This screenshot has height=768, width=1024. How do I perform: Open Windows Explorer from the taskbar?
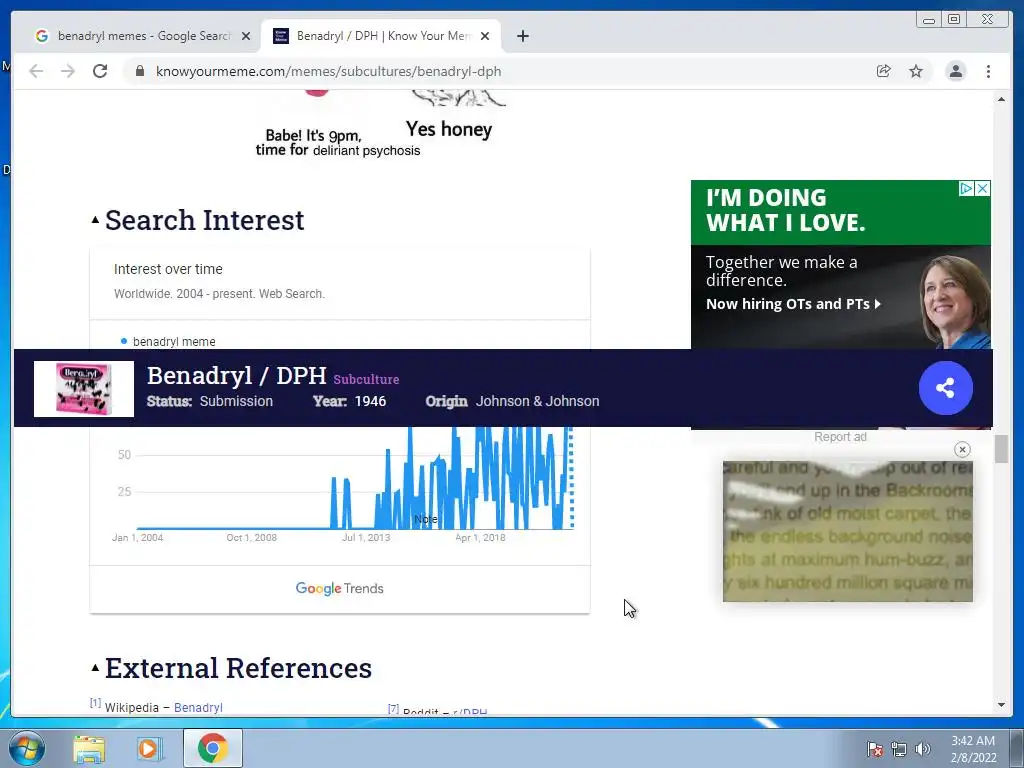tap(89, 748)
